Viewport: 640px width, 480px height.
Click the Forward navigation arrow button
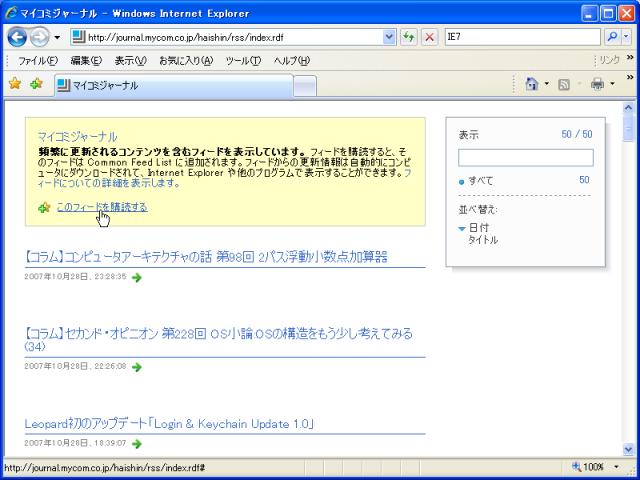(40, 37)
